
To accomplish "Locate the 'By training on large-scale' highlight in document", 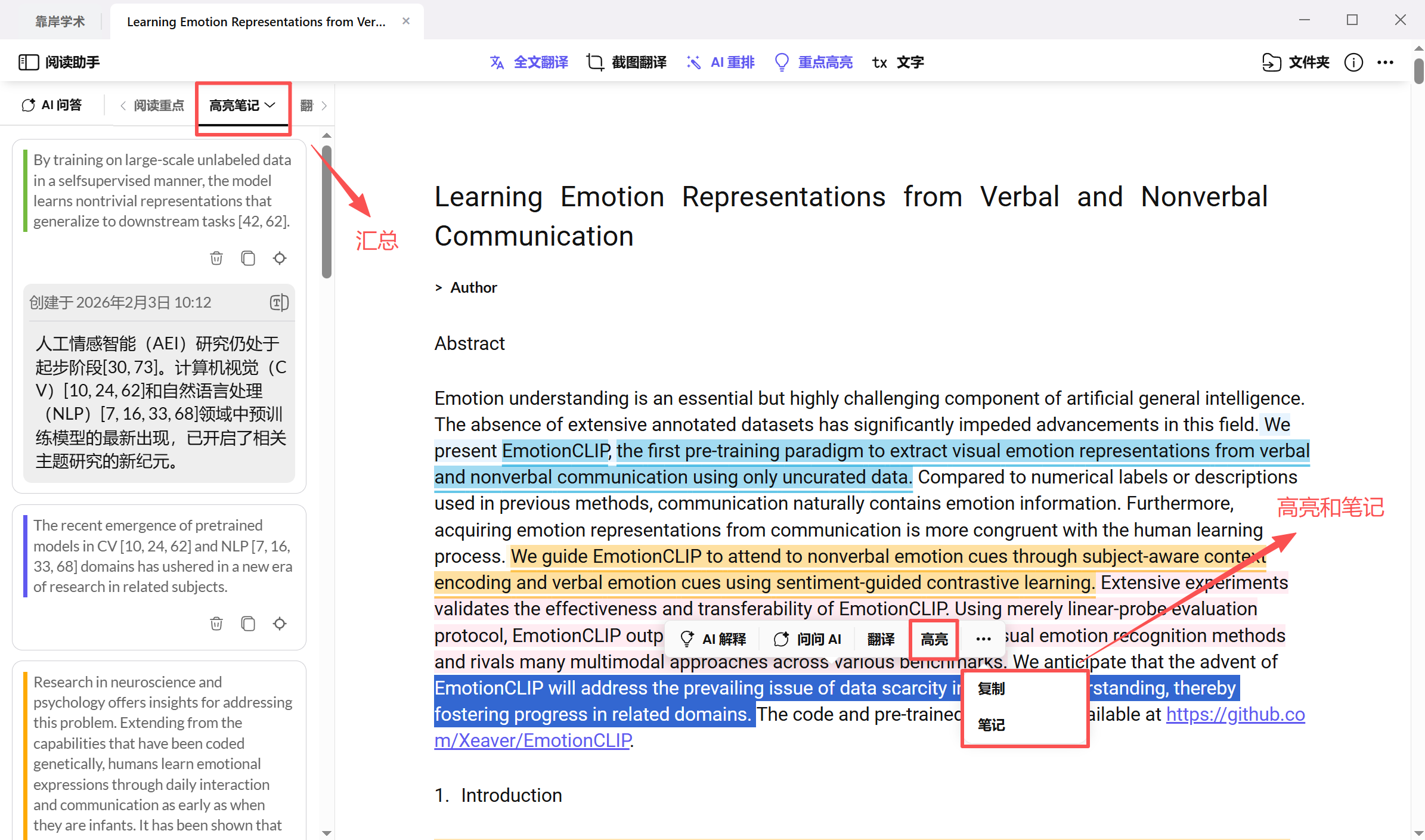I will (x=280, y=258).
